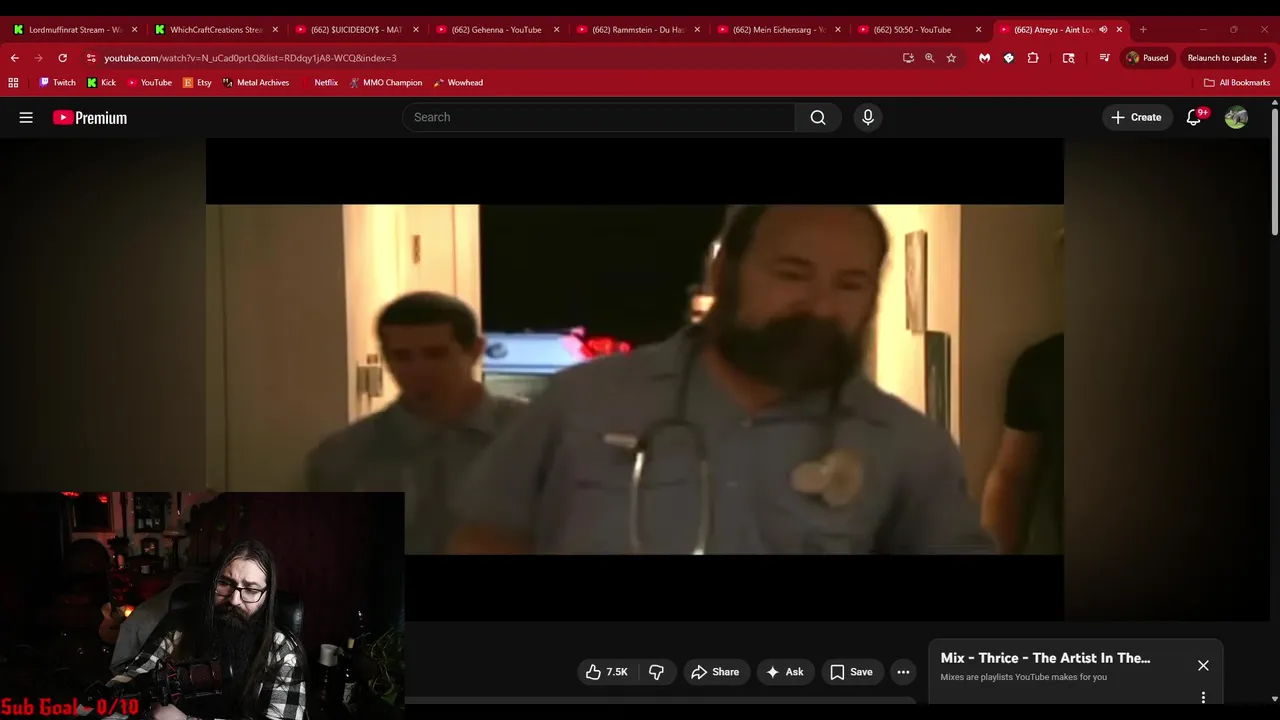Open the Paused profile button
Screen dimensions: 1280x720
(x=1147, y=58)
